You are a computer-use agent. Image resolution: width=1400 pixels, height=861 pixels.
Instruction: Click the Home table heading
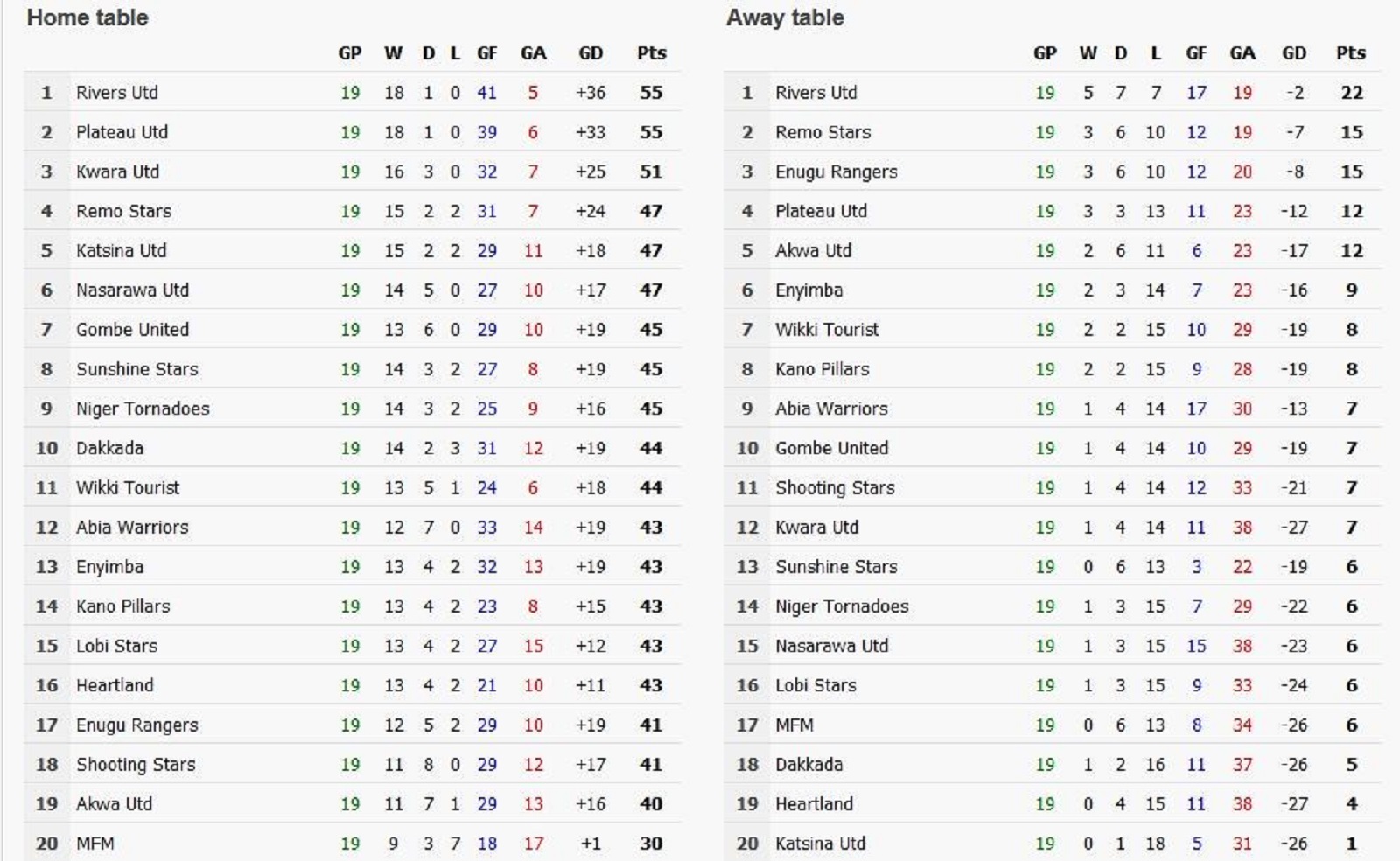point(87,17)
